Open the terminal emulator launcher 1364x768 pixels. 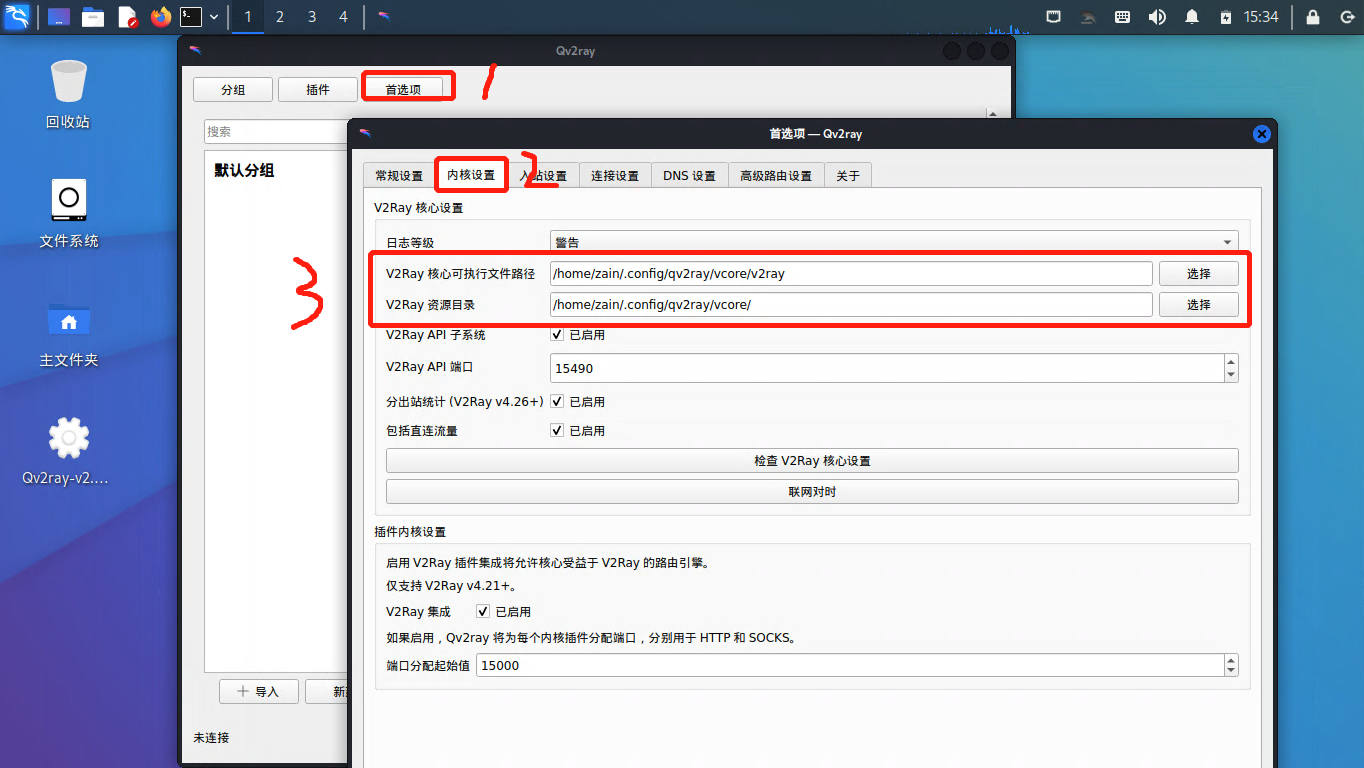(191, 17)
